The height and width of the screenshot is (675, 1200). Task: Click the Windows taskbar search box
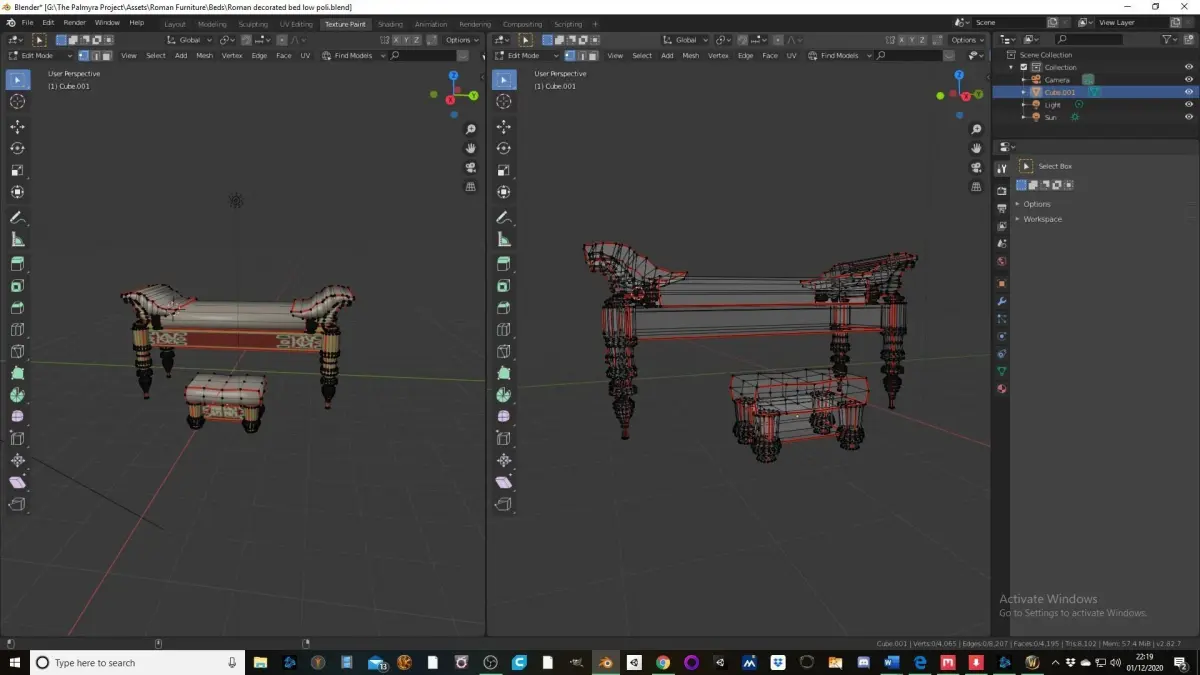137,663
